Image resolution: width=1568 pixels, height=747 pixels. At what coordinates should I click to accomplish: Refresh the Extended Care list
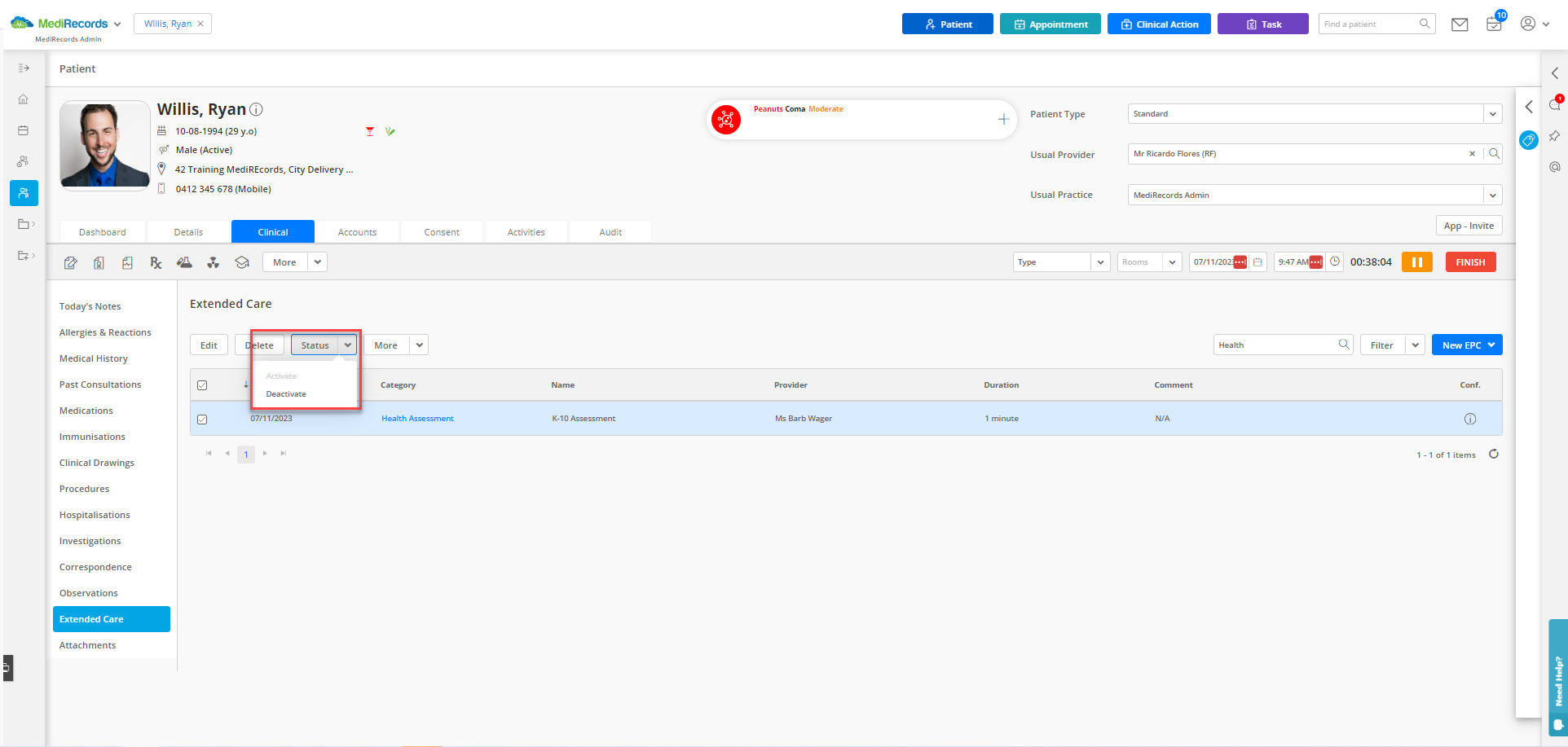pos(1494,455)
